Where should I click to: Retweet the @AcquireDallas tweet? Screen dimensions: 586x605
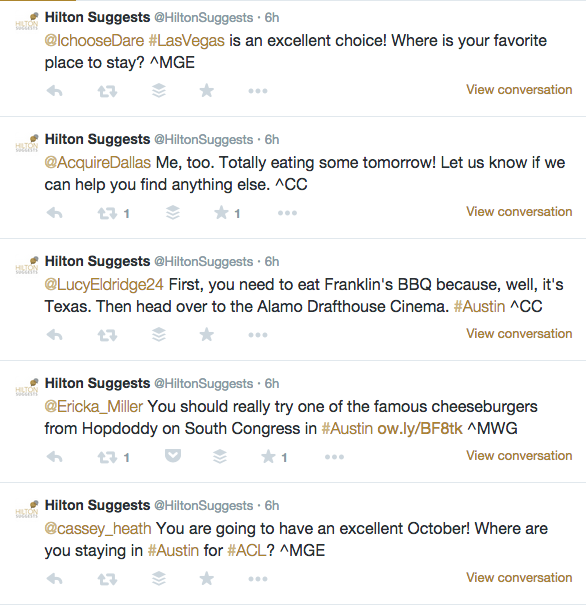point(107,213)
